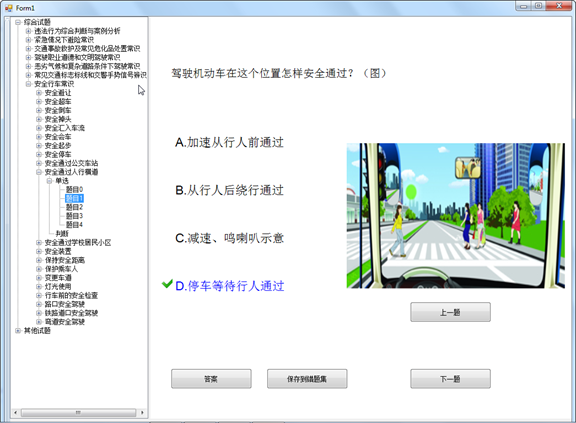The image size is (576, 423).
Task: Select the 判断 tree node
Action: pos(62,234)
